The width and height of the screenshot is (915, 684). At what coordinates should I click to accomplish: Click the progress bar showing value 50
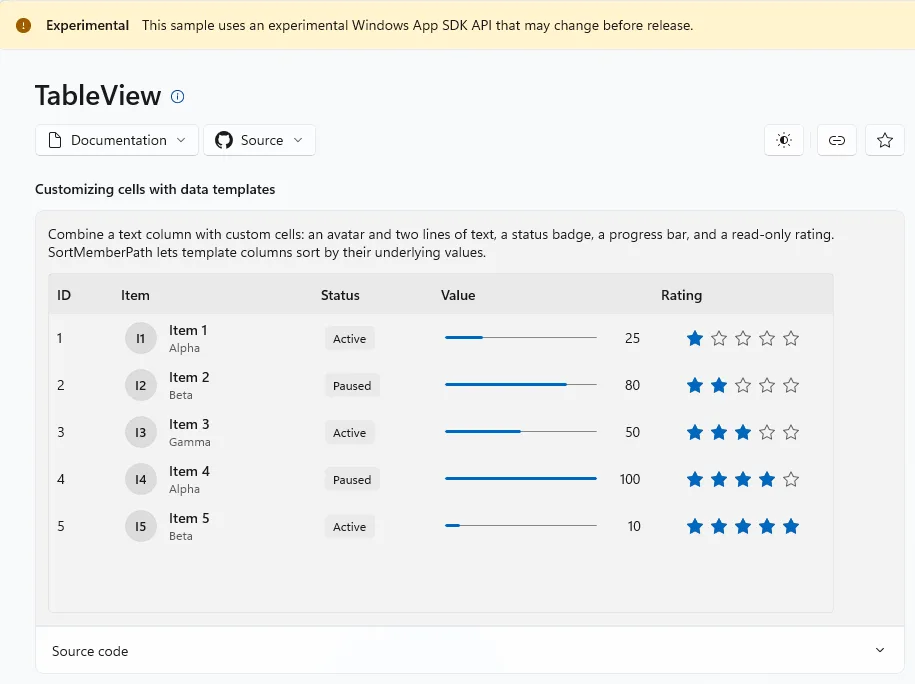521,431
